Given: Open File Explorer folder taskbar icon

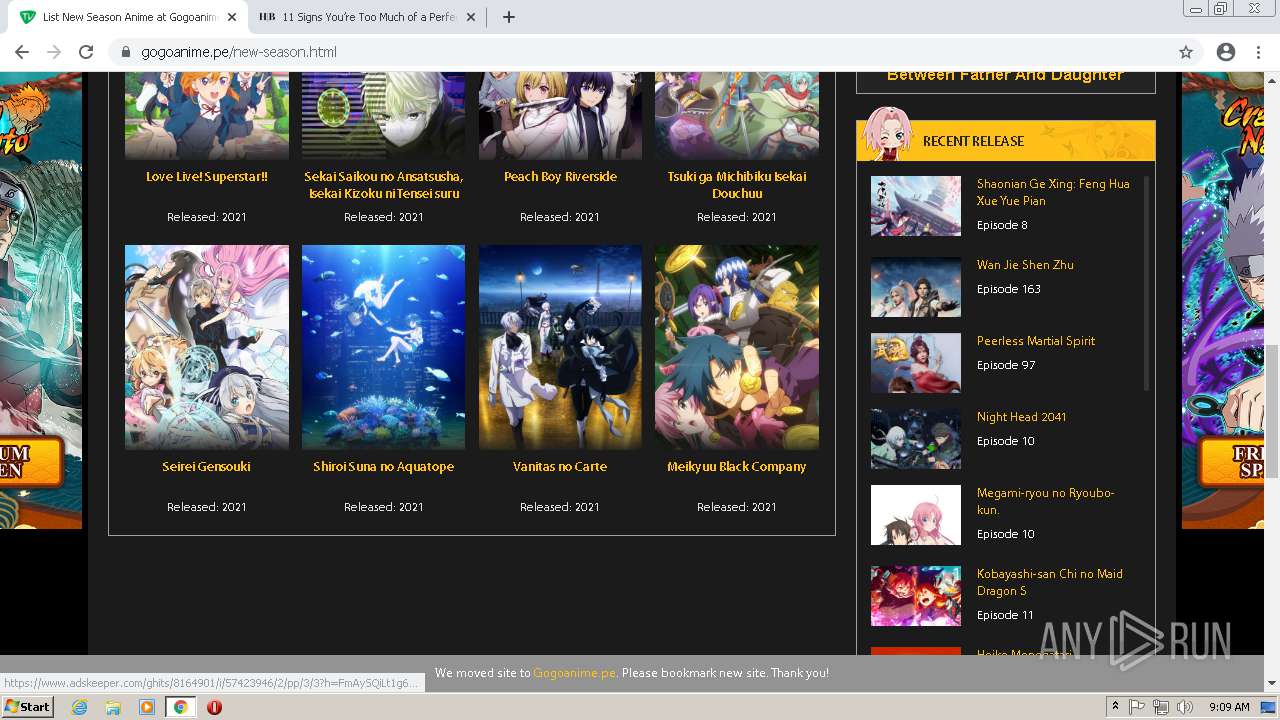Looking at the screenshot, I should tap(113, 707).
